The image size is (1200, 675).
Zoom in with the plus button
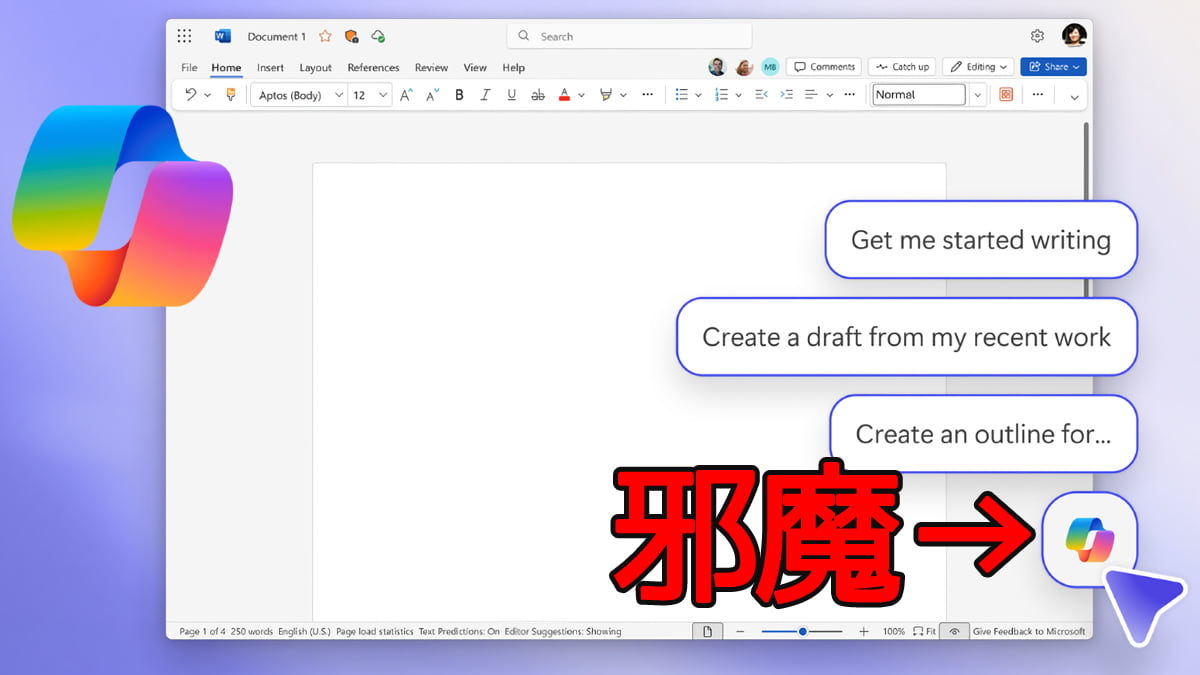864,632
